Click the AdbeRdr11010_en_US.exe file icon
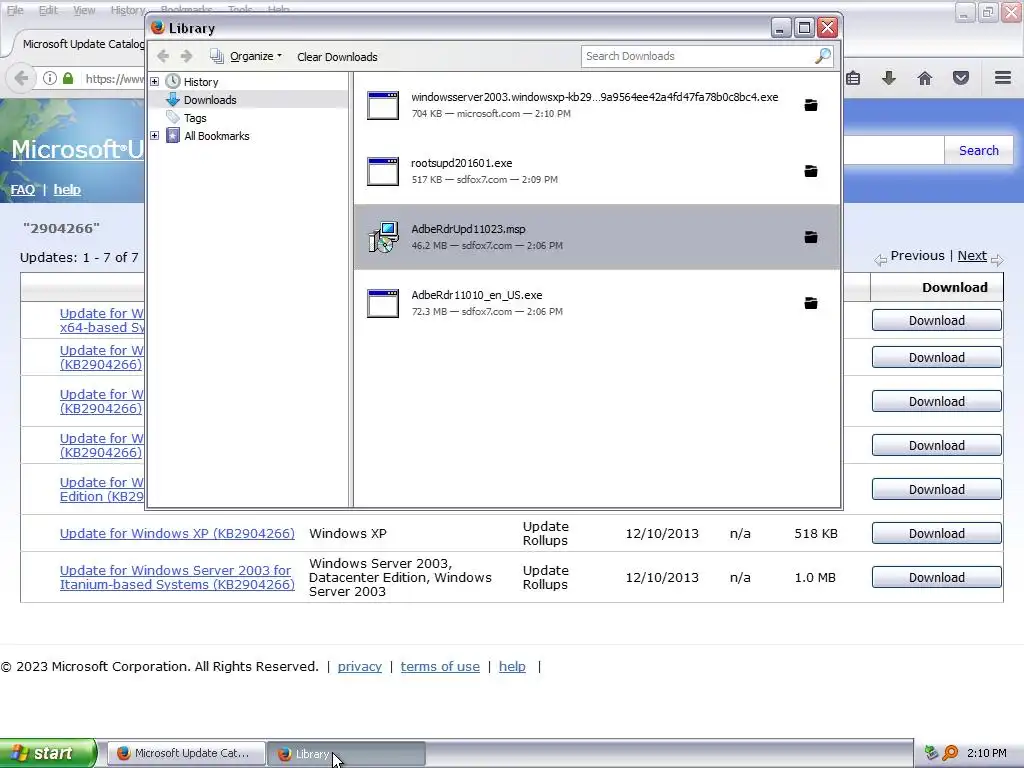 383,303
